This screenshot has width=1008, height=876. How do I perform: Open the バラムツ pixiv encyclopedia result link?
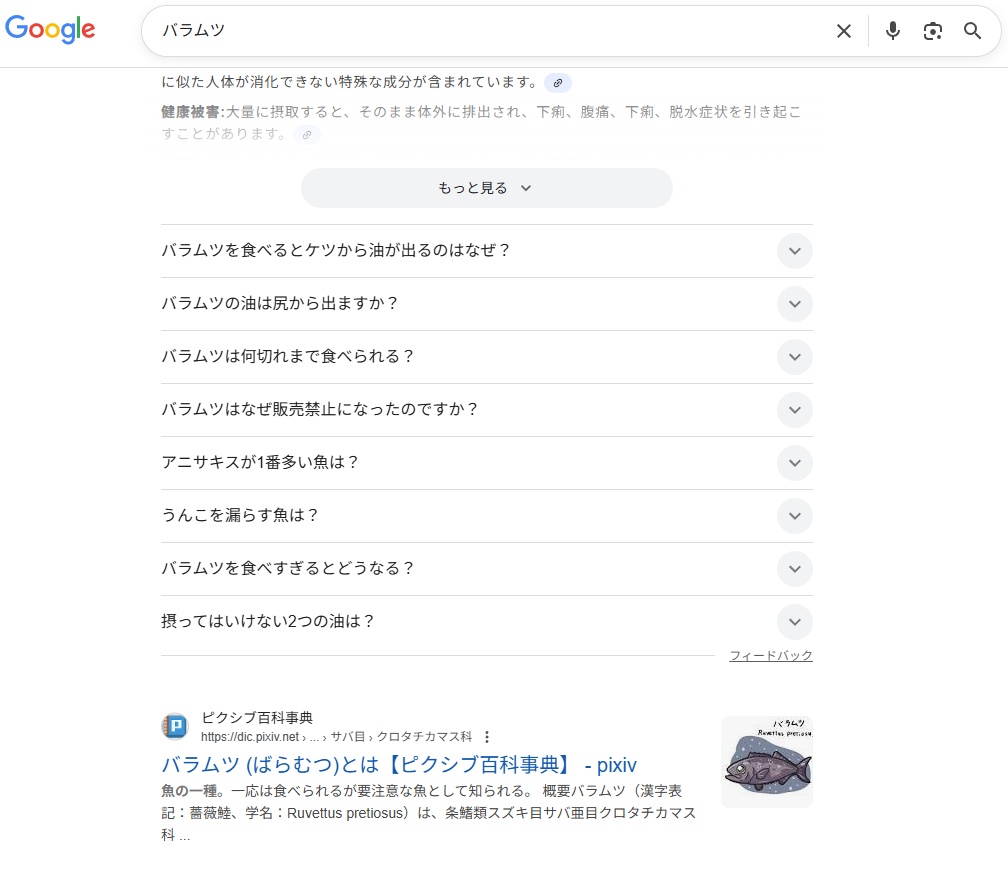[398, 765]
